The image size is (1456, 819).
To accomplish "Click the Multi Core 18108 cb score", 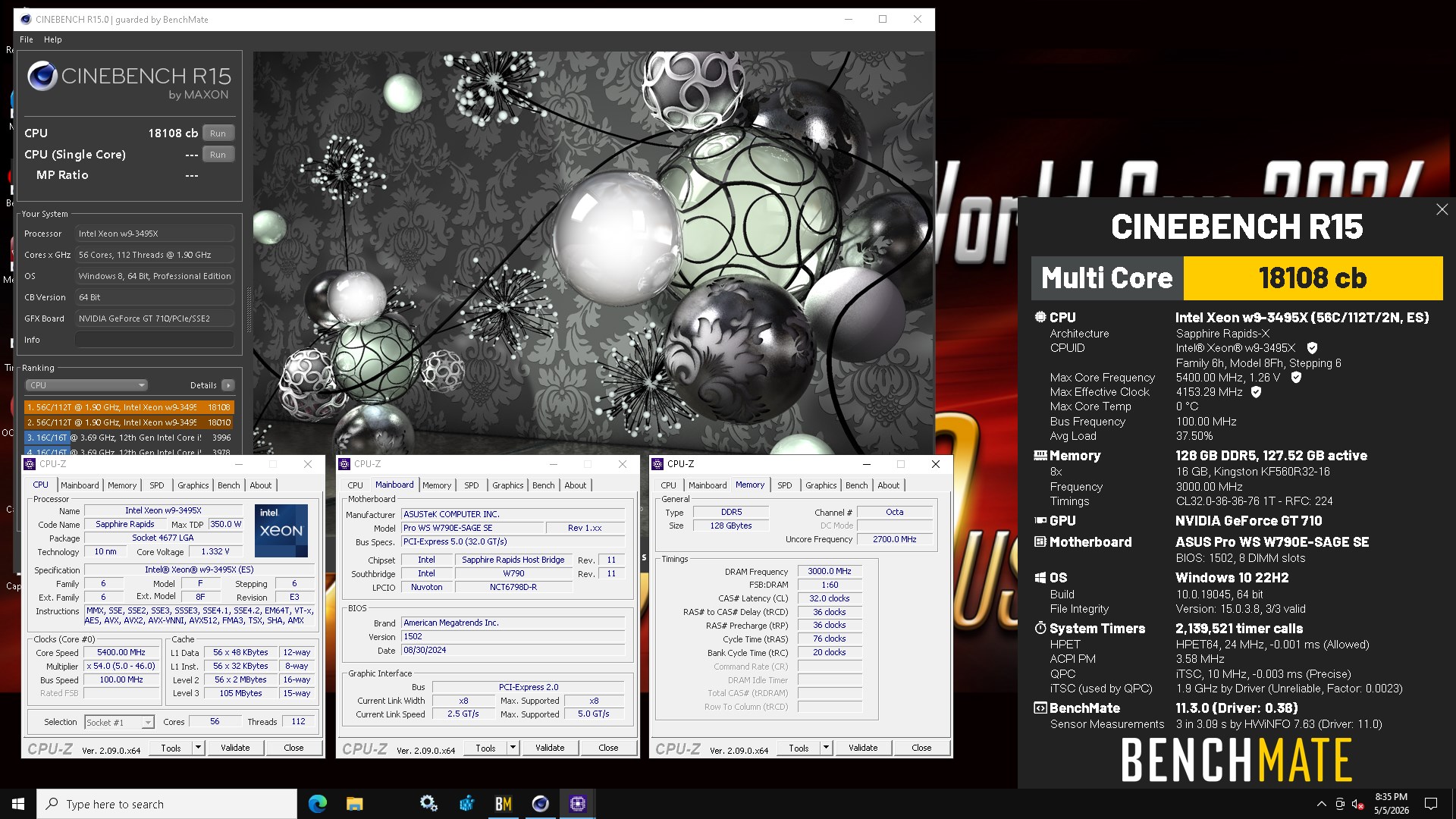I will 1313,278.
